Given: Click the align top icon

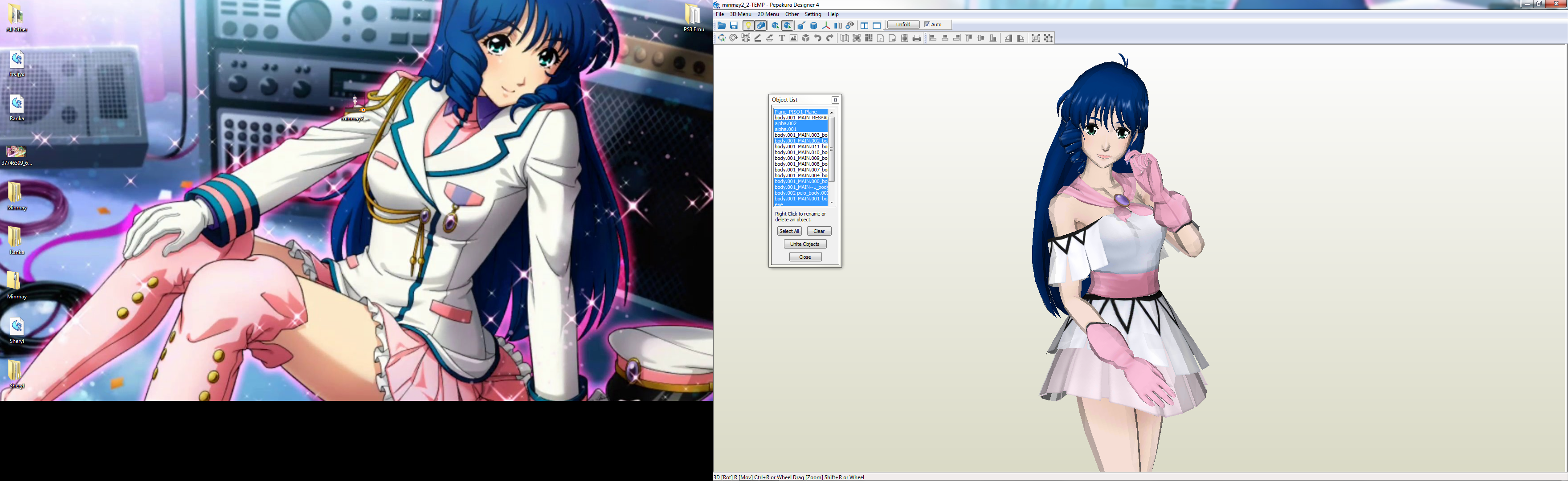Looking at the screenshot, I should coord(969,38).
